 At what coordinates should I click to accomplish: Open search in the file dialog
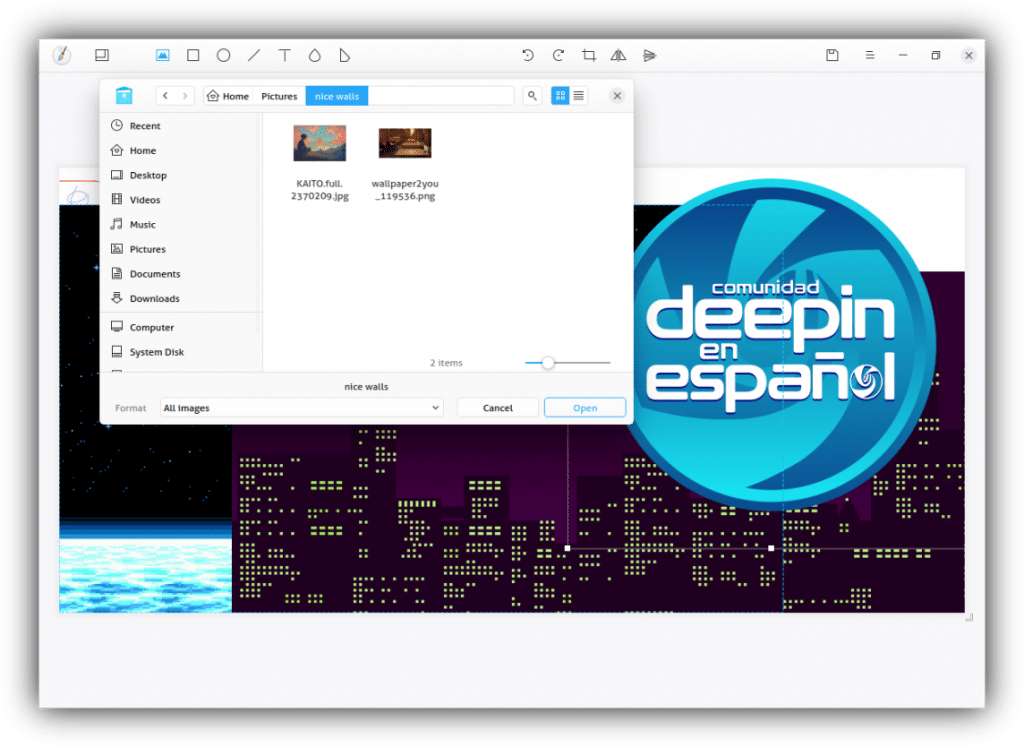[532, 96]
